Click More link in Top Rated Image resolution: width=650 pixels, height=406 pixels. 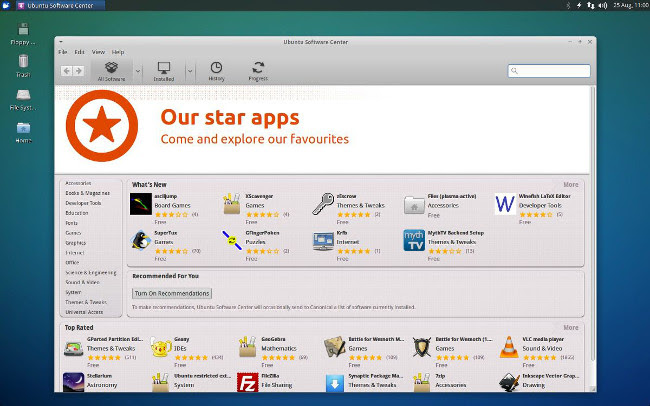(571, 328)
